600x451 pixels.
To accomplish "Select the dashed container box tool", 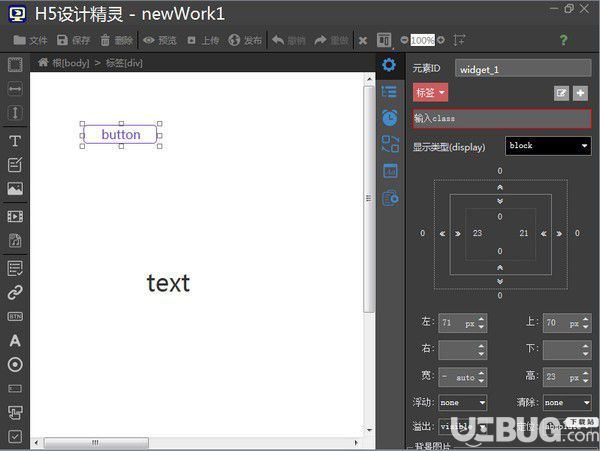I will point(15,65).
